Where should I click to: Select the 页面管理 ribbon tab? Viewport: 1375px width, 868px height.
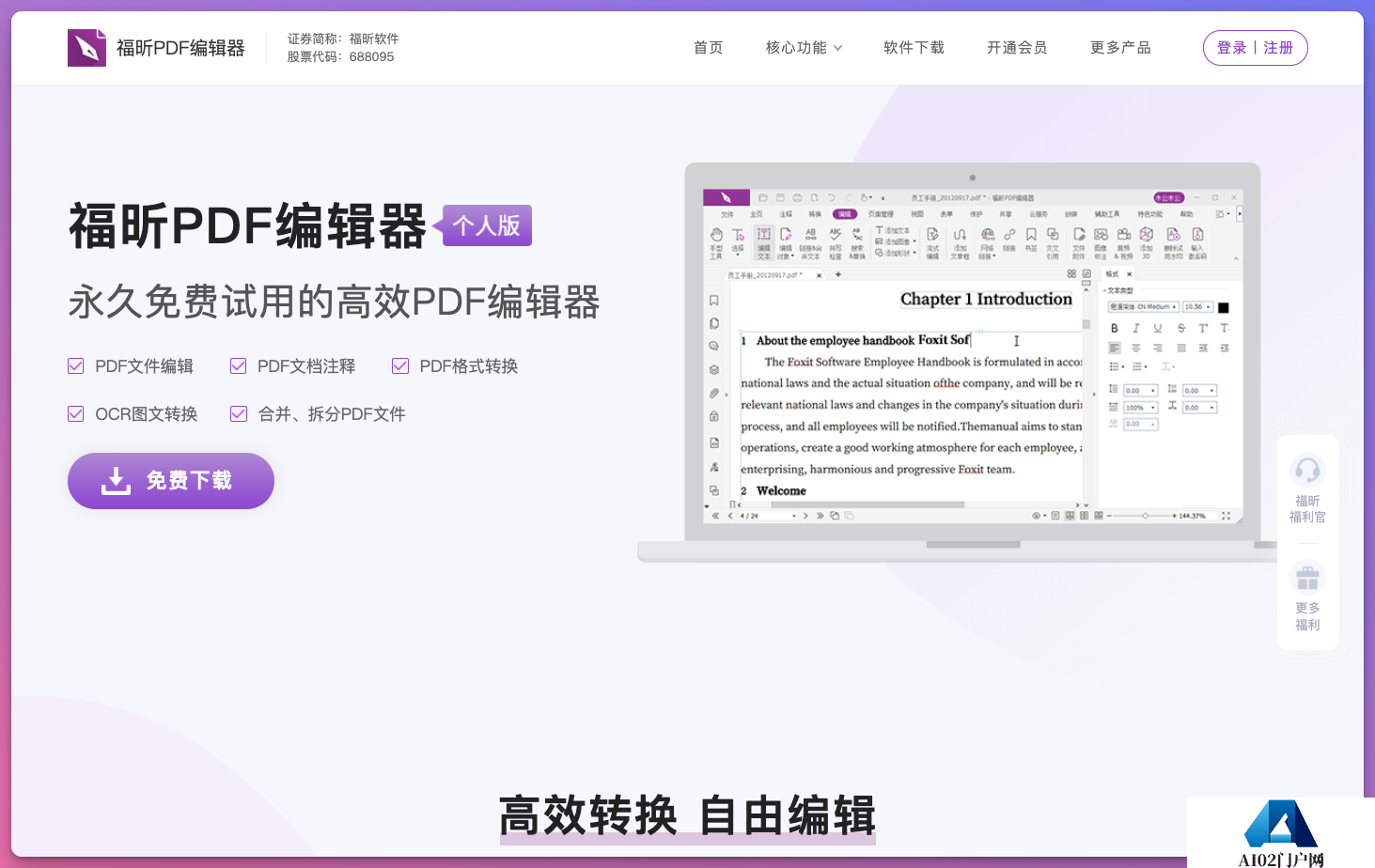(x=881, y=214)
